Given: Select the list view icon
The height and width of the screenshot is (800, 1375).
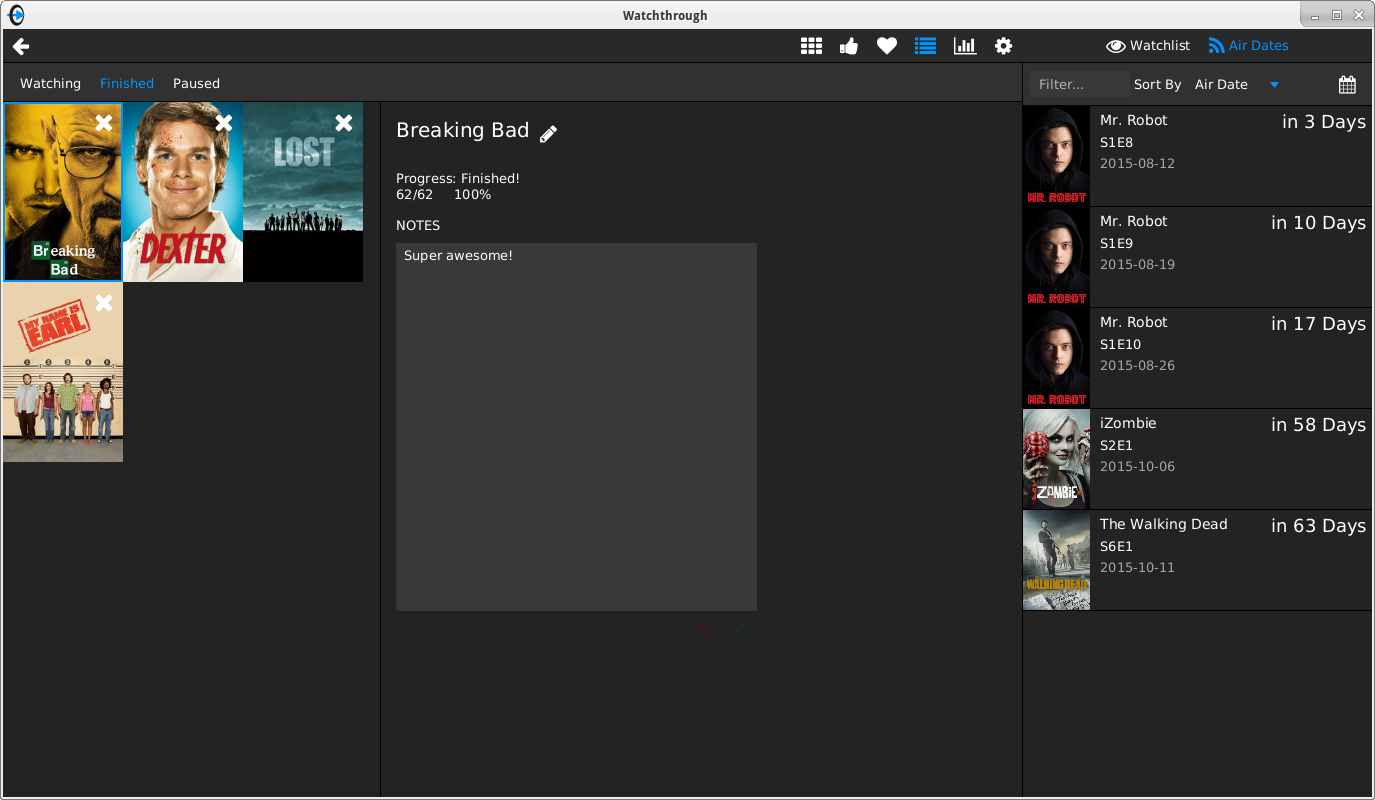Looking at the screenshot, I should tap(925, 46).
